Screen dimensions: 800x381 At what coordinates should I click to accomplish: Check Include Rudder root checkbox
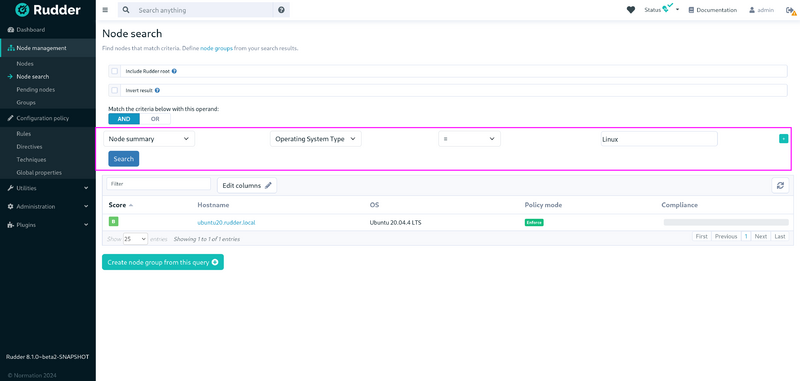point(115,71)
